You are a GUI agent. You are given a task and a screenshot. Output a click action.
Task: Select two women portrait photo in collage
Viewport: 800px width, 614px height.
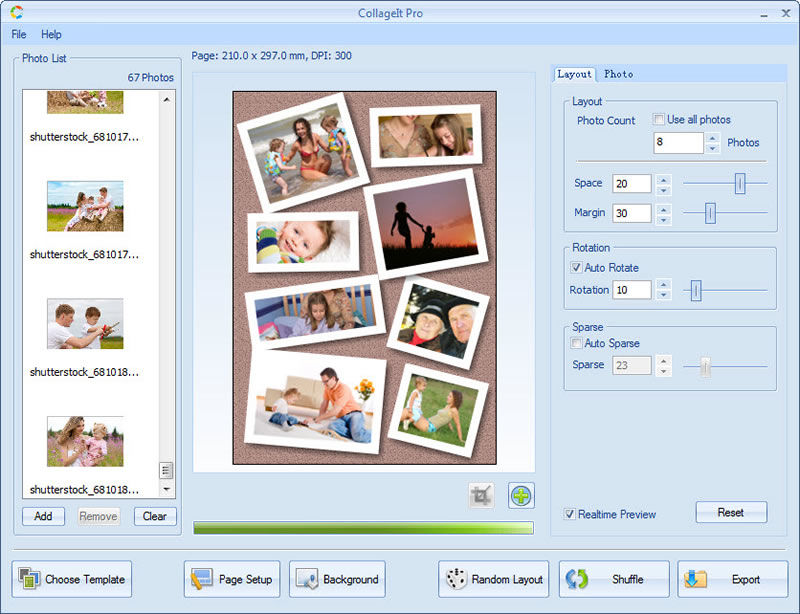tap(426, 136)
